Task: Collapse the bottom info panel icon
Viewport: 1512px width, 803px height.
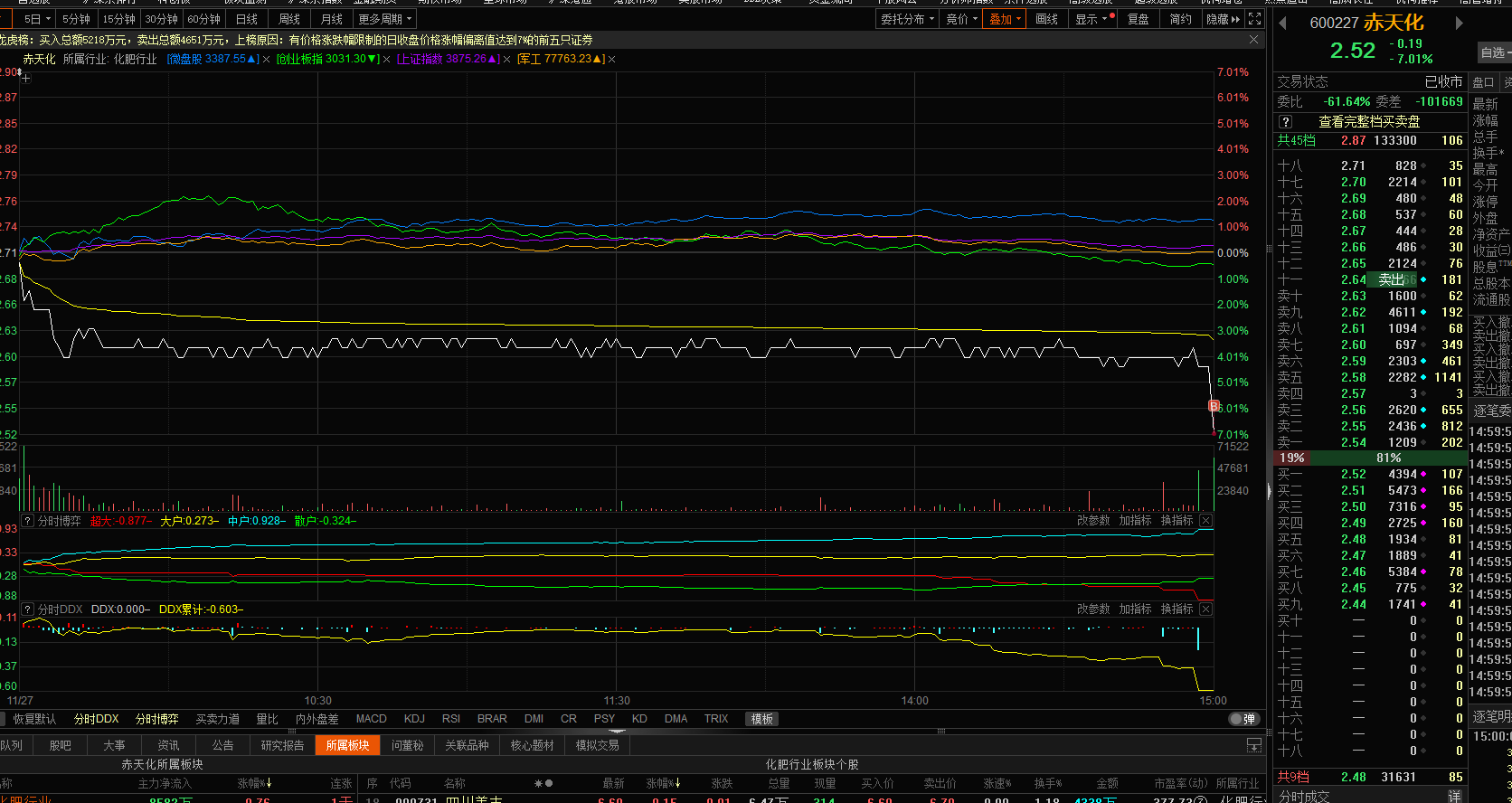Action: [x=1254, y=745]
